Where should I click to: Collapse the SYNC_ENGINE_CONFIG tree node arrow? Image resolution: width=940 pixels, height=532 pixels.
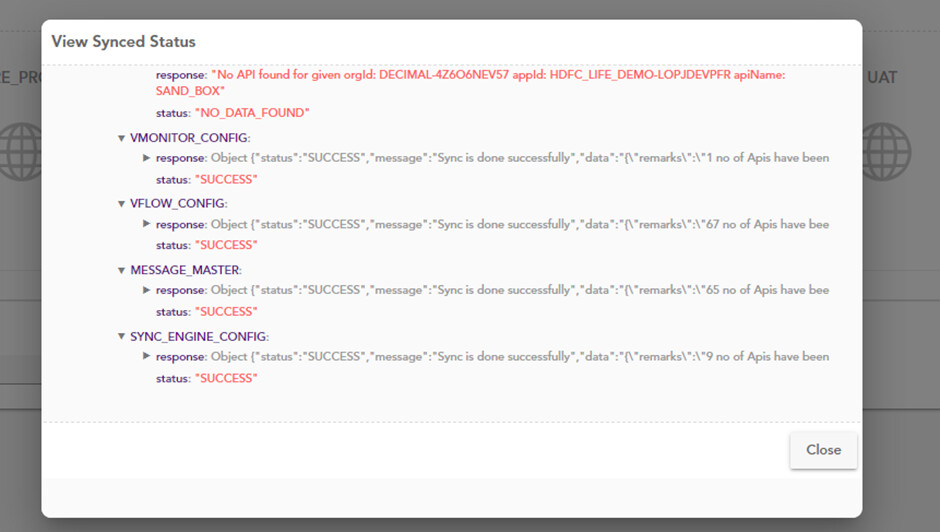coord(122,337)
